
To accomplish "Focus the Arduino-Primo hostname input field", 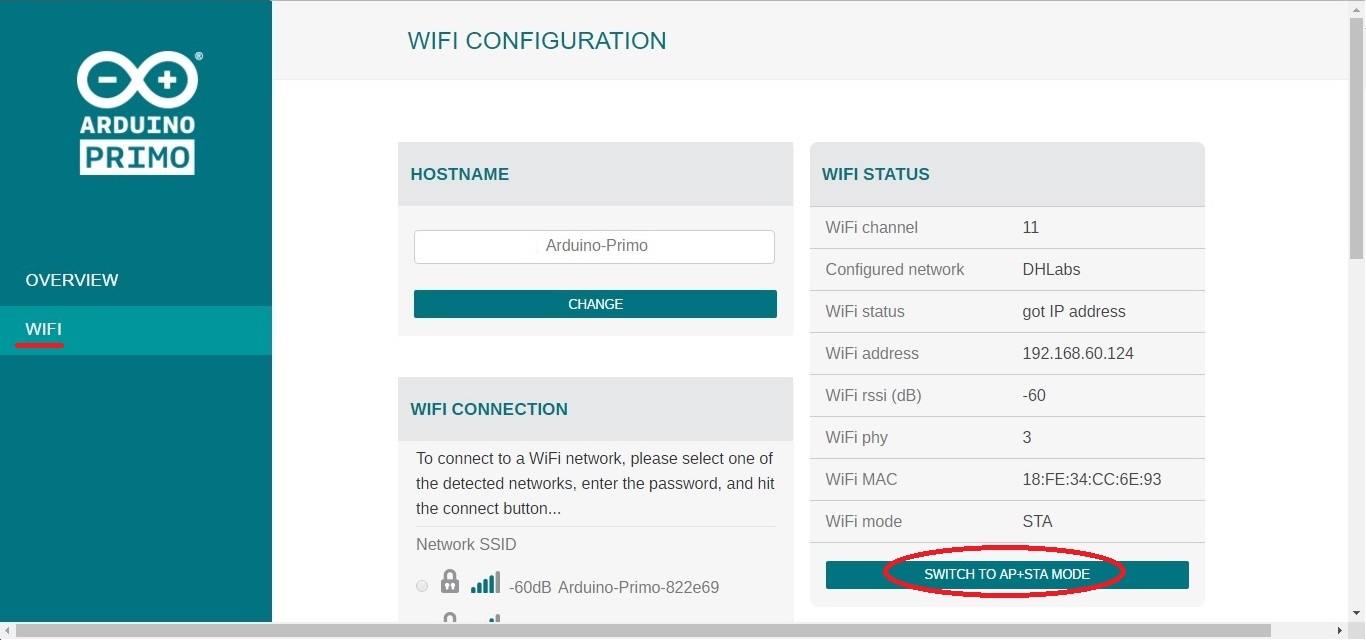I will [x=594, y=246].
